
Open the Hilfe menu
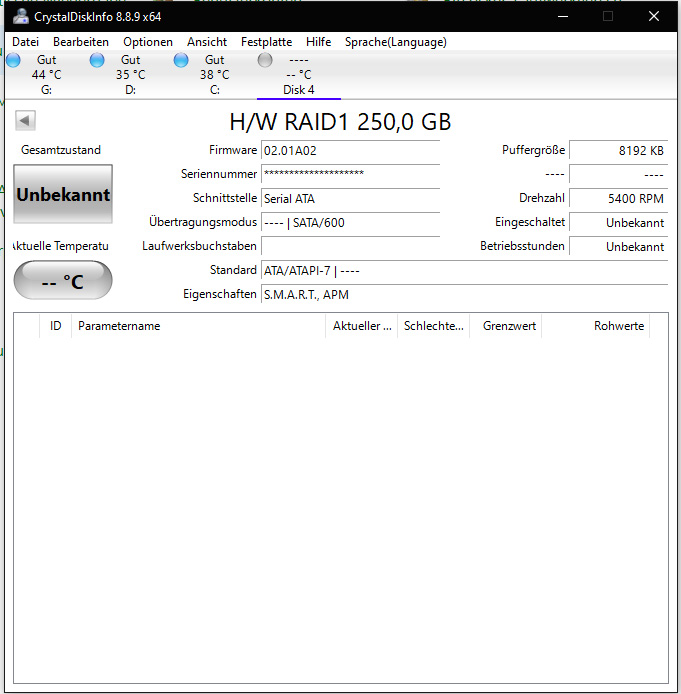319,42
